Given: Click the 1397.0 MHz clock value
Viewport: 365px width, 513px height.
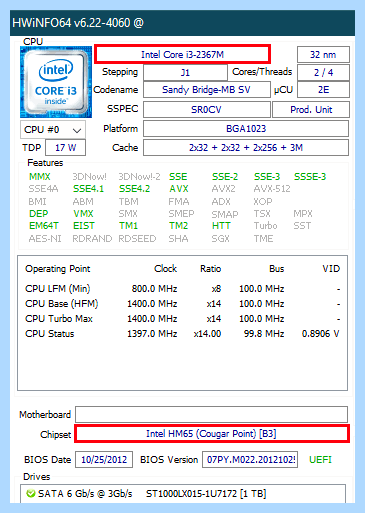Looking at the screenshot, I should pos(152,334).
